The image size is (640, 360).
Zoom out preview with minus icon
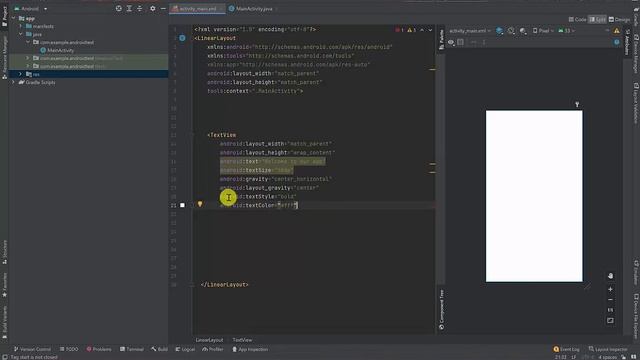[610, 300]
